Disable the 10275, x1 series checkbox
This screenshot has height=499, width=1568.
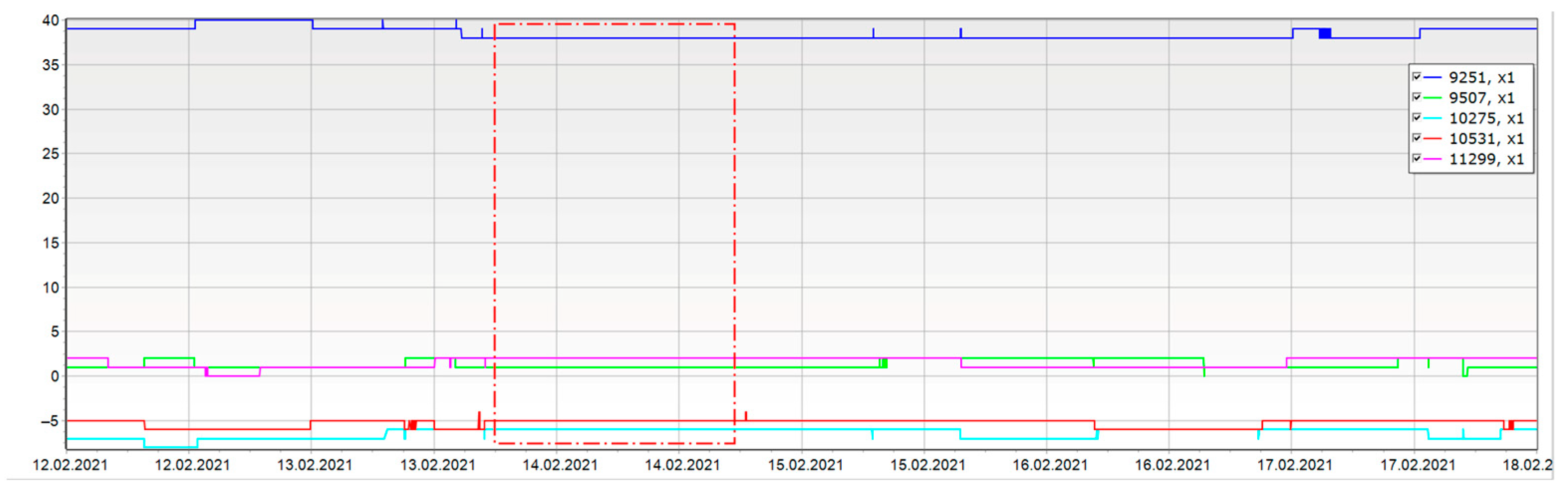point(1417,118)
